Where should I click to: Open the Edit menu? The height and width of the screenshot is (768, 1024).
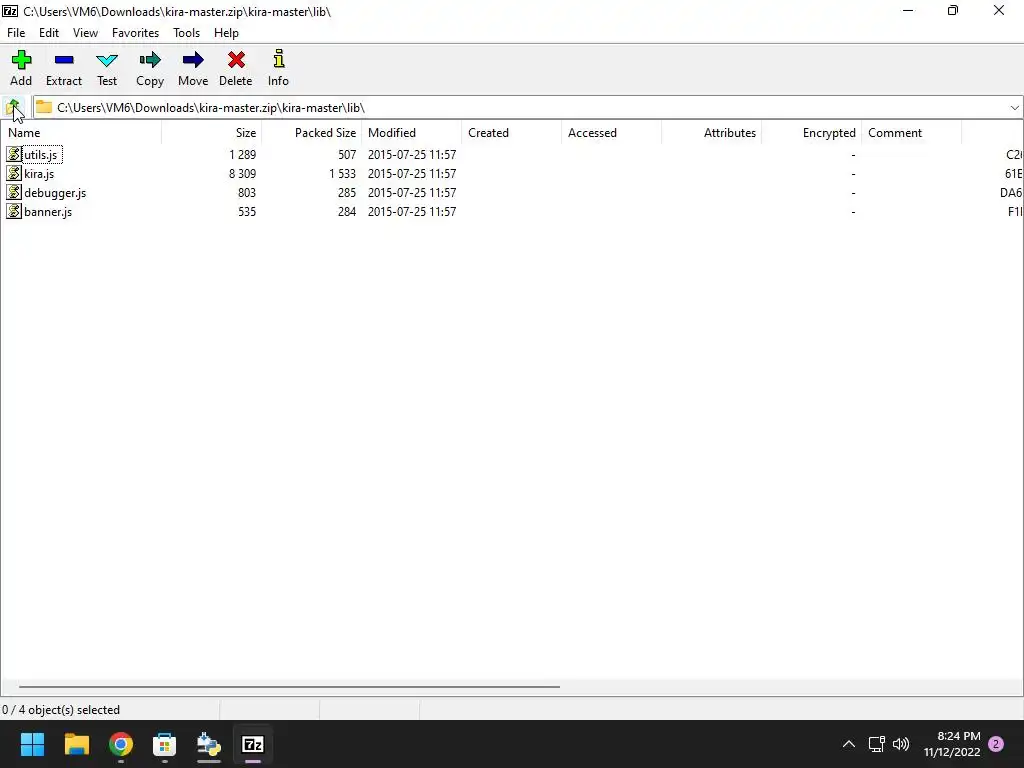pyautogui.click(x=49, y=33)
